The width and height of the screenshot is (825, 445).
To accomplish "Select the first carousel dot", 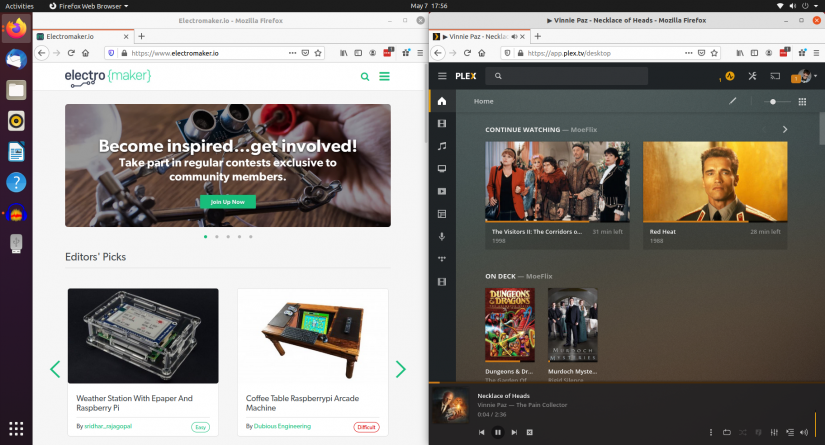I will 205,237.
